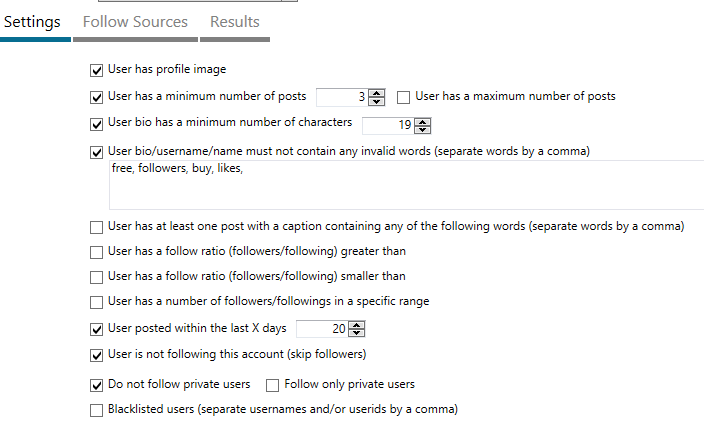This screenshot has height=426, width=704.
Task: Enable User has a maximum number of posts
Action: point(404,97)
